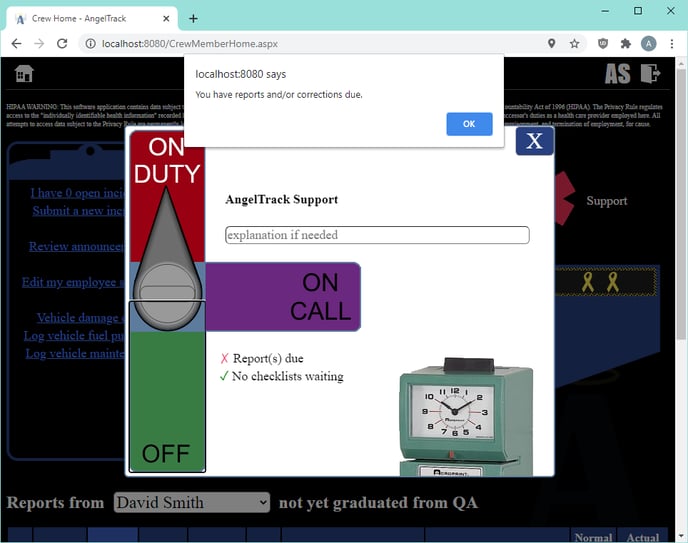Bookmark this page with the star icon
Image resolution: width=688 pixels, height=543 pixels.
point(574,43)
